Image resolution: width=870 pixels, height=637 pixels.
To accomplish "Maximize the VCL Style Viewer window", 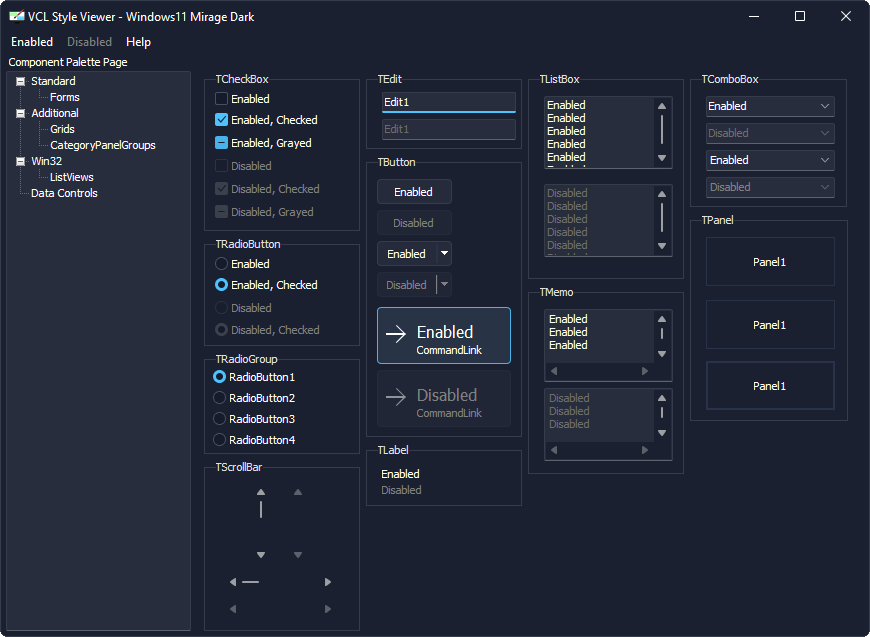I will [x=800, y=17].
